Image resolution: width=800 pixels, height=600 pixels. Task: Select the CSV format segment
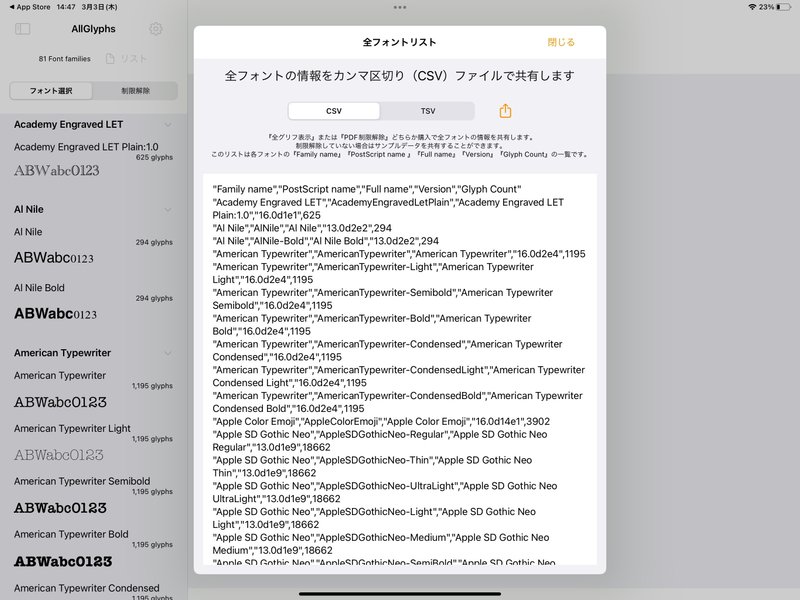pos(334,111)
